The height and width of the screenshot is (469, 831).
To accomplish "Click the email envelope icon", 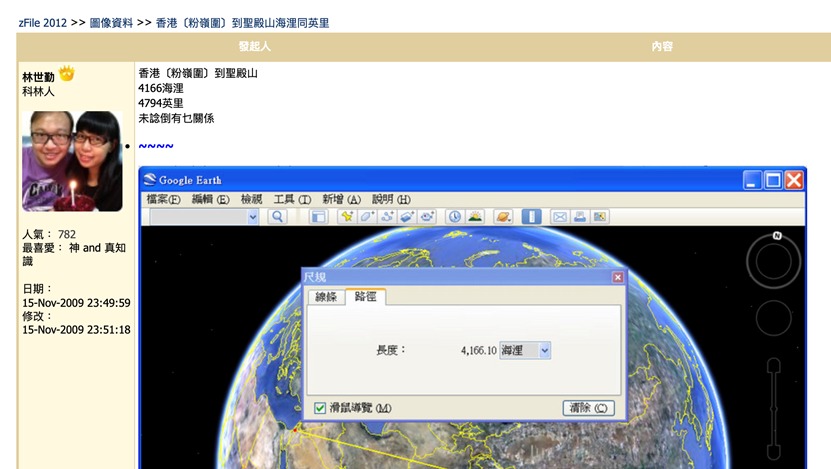I will point(560,216).
